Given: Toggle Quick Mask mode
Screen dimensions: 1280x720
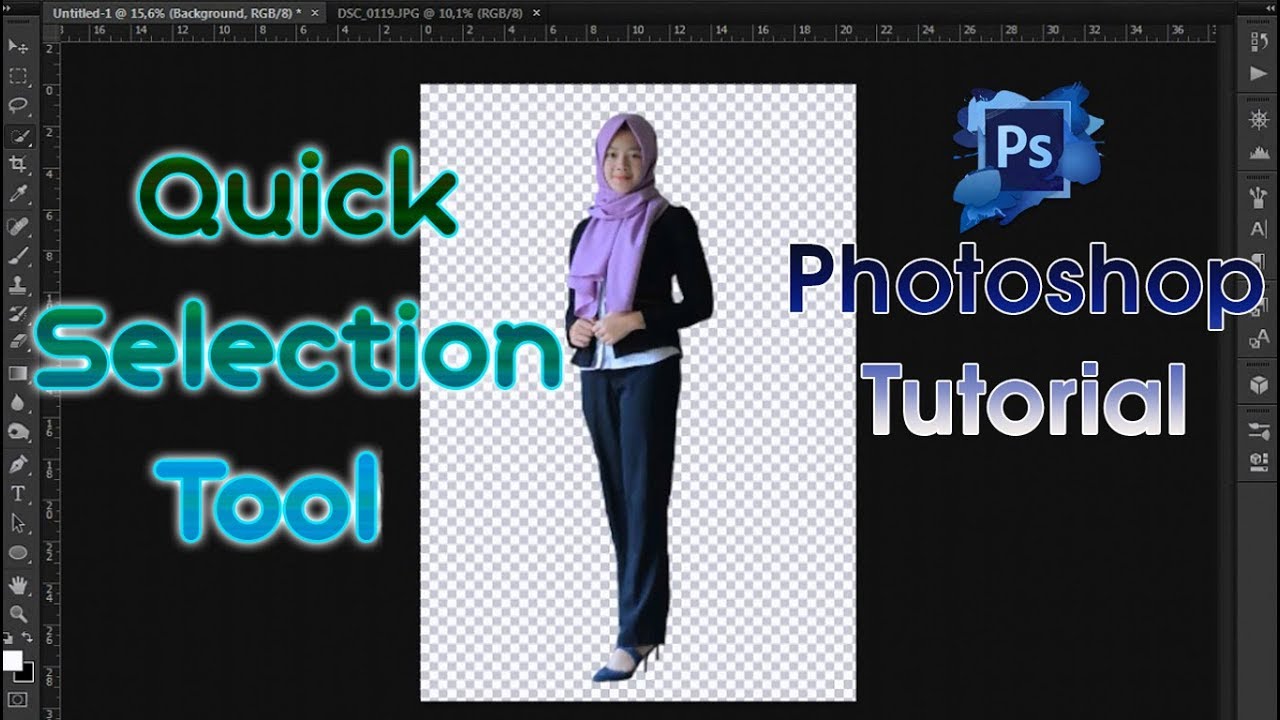Looking at the screenshot, I should (x=18, y=699).
